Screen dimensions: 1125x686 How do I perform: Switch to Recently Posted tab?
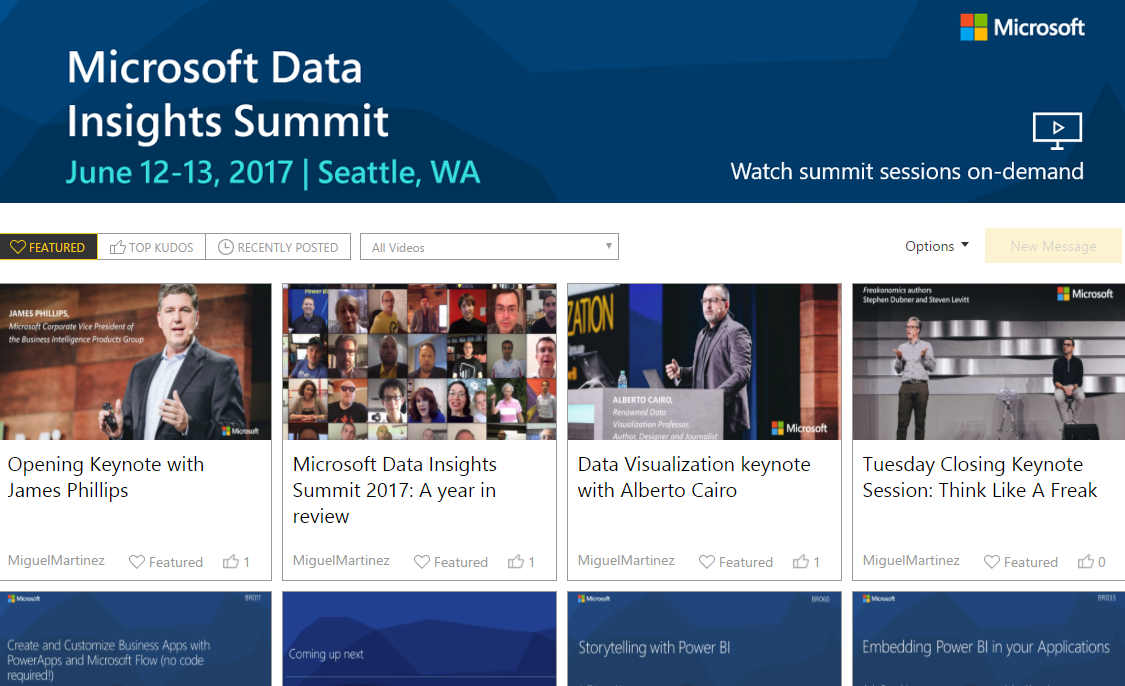point(278,247)
